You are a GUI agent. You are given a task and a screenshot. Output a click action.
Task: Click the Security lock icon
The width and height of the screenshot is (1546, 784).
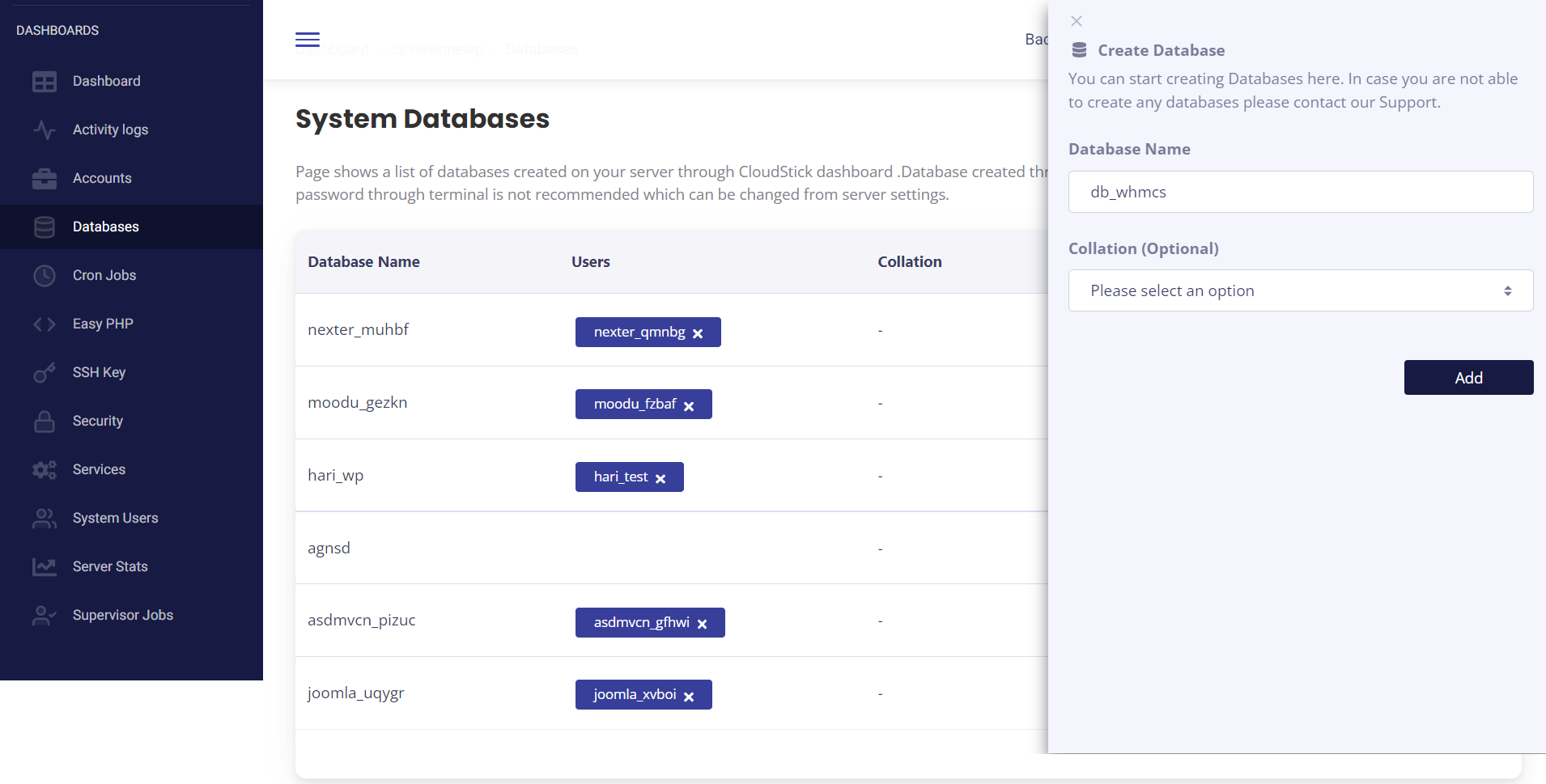pyautogui.click(x=45, y=422)
